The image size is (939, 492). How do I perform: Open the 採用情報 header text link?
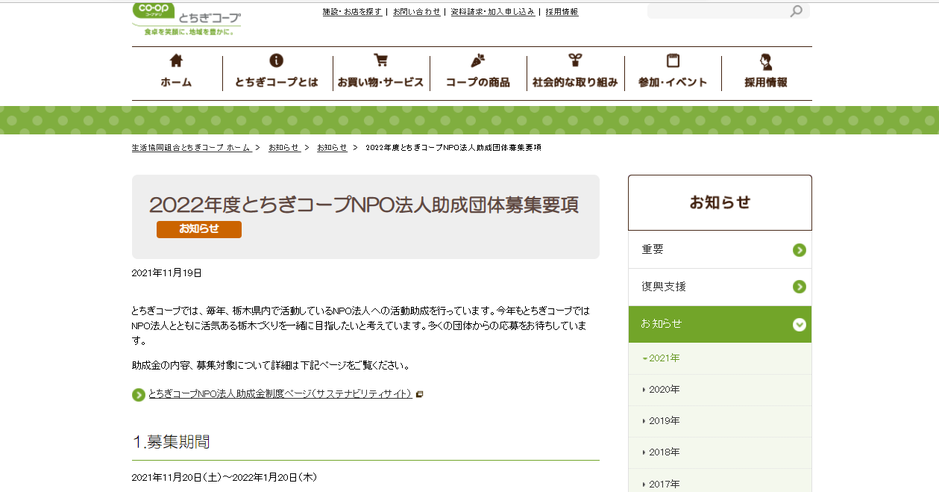[562, 11]
